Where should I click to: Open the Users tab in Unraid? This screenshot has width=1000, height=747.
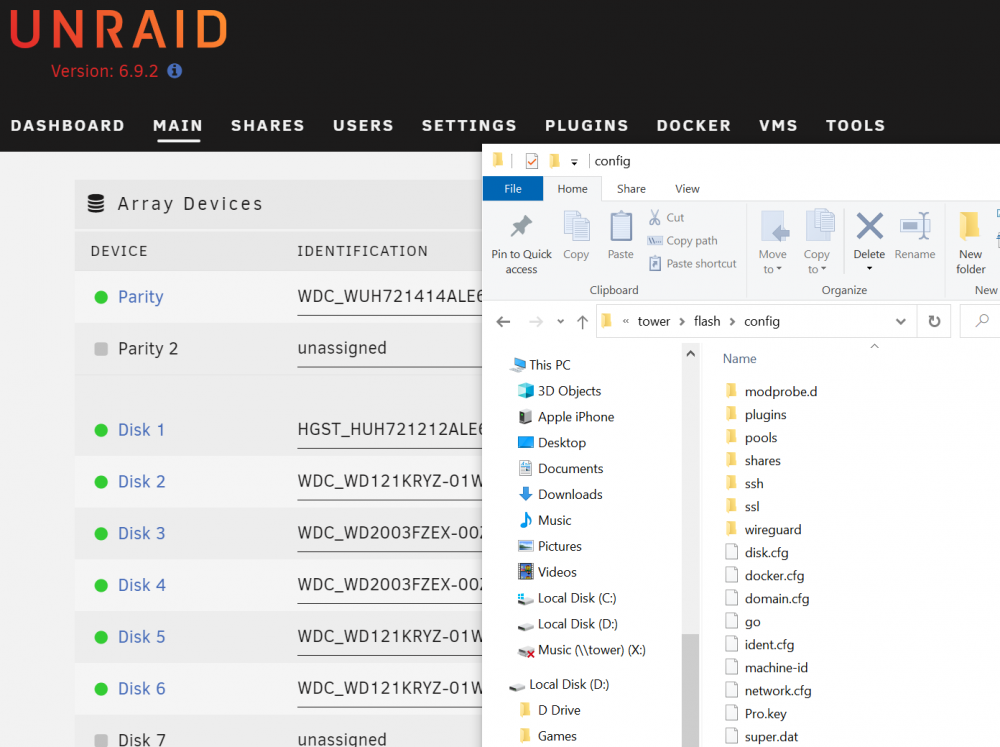(363, 126)
